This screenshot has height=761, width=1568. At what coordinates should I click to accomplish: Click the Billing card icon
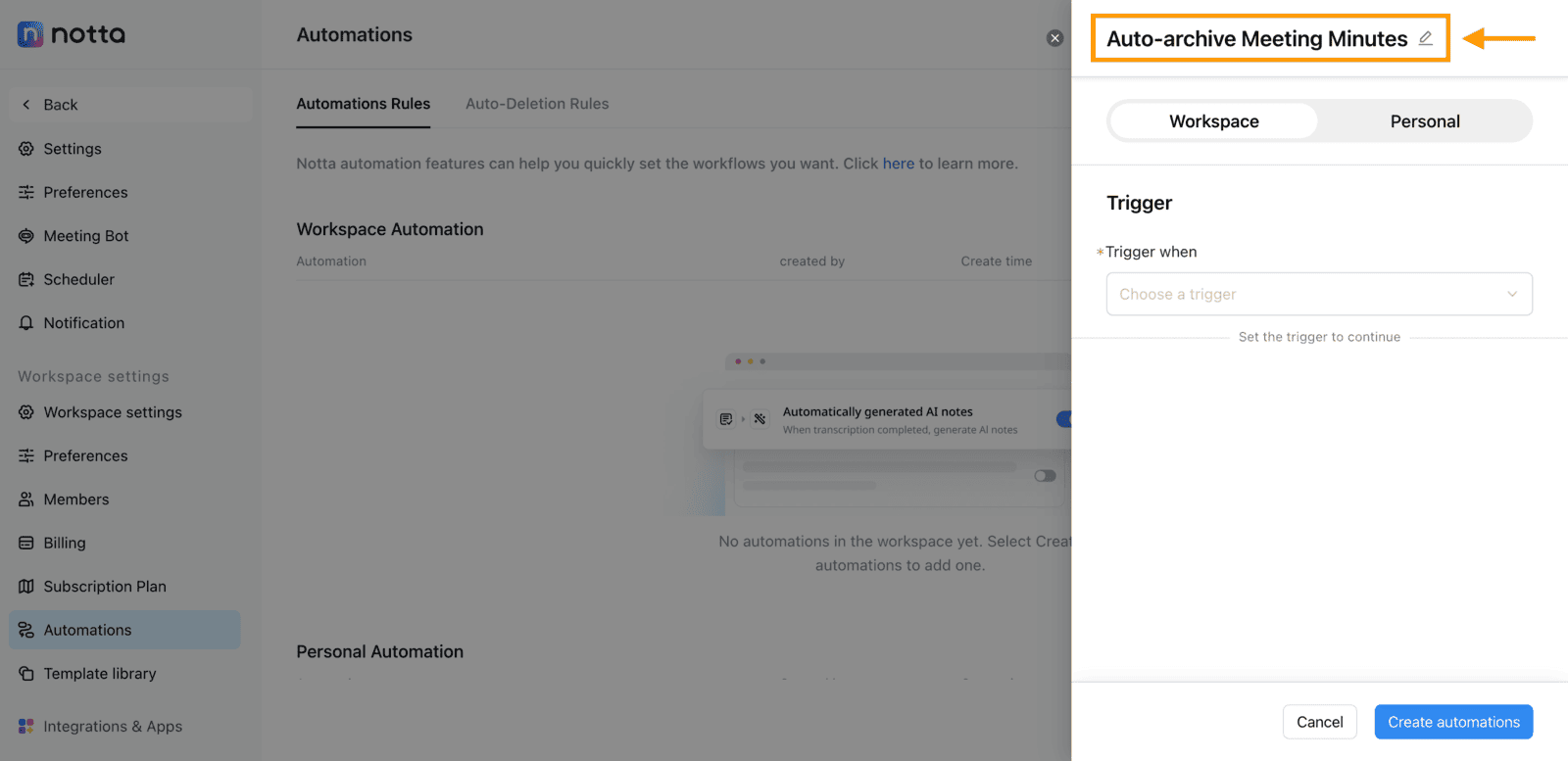click(26, 543)
